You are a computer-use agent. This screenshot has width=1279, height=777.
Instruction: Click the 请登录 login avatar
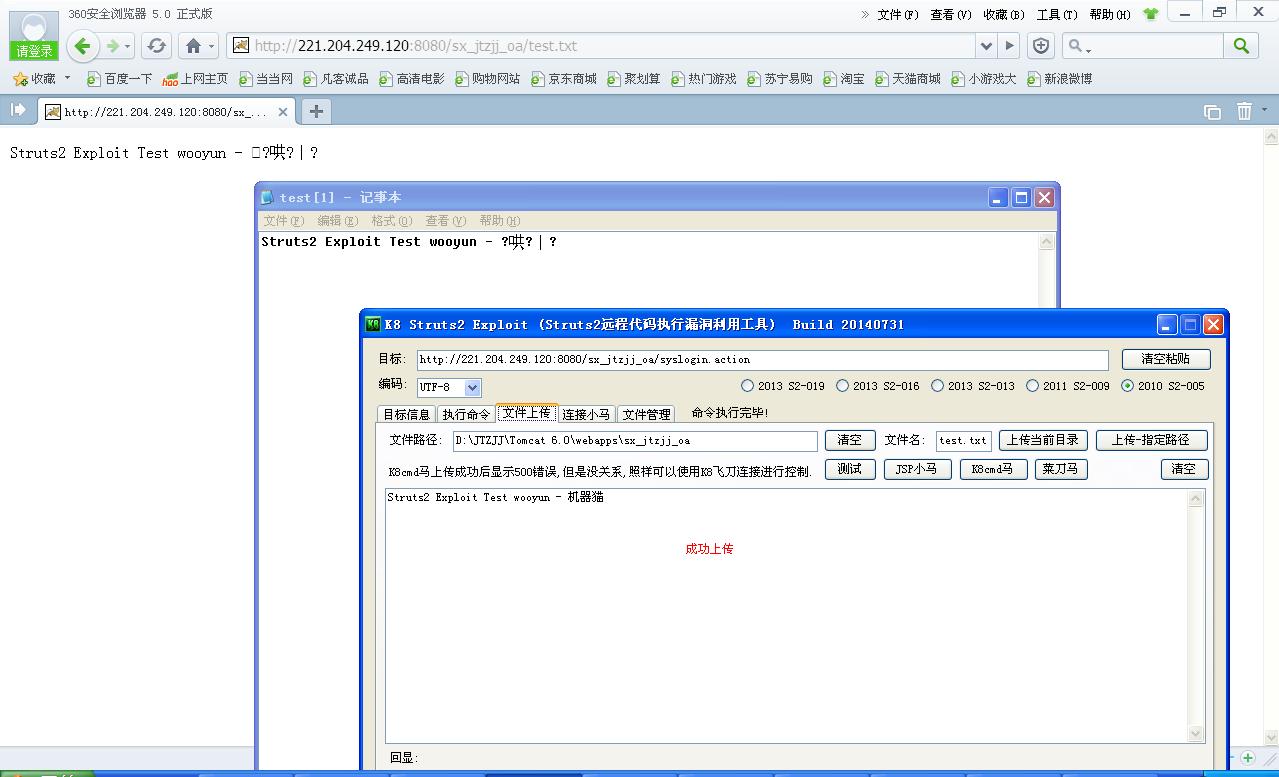[34, 35]
